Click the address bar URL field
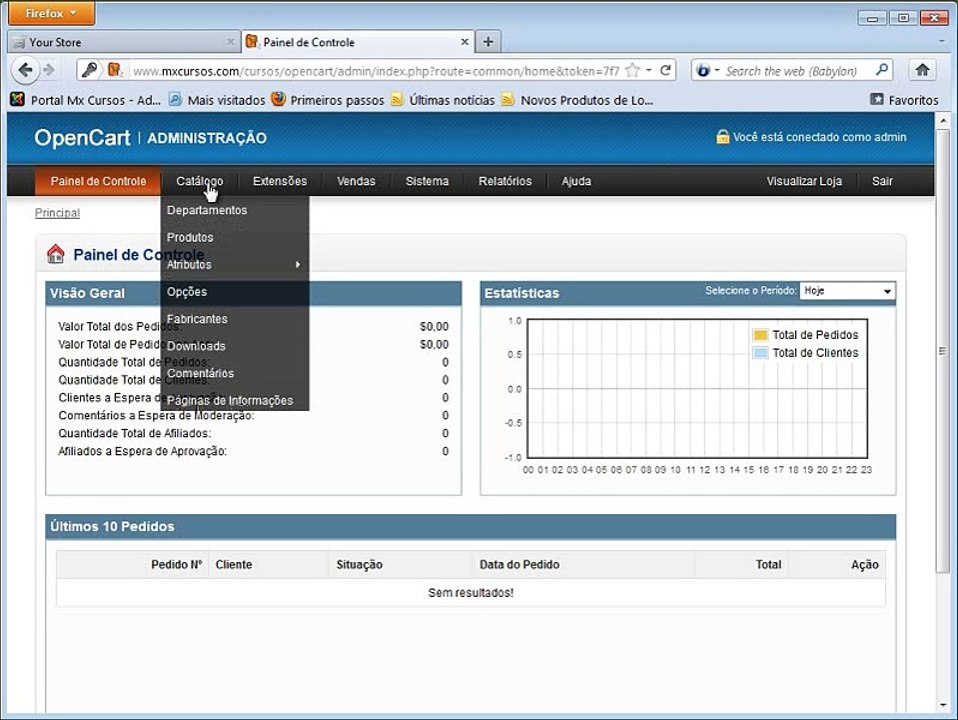 [376, 70]
